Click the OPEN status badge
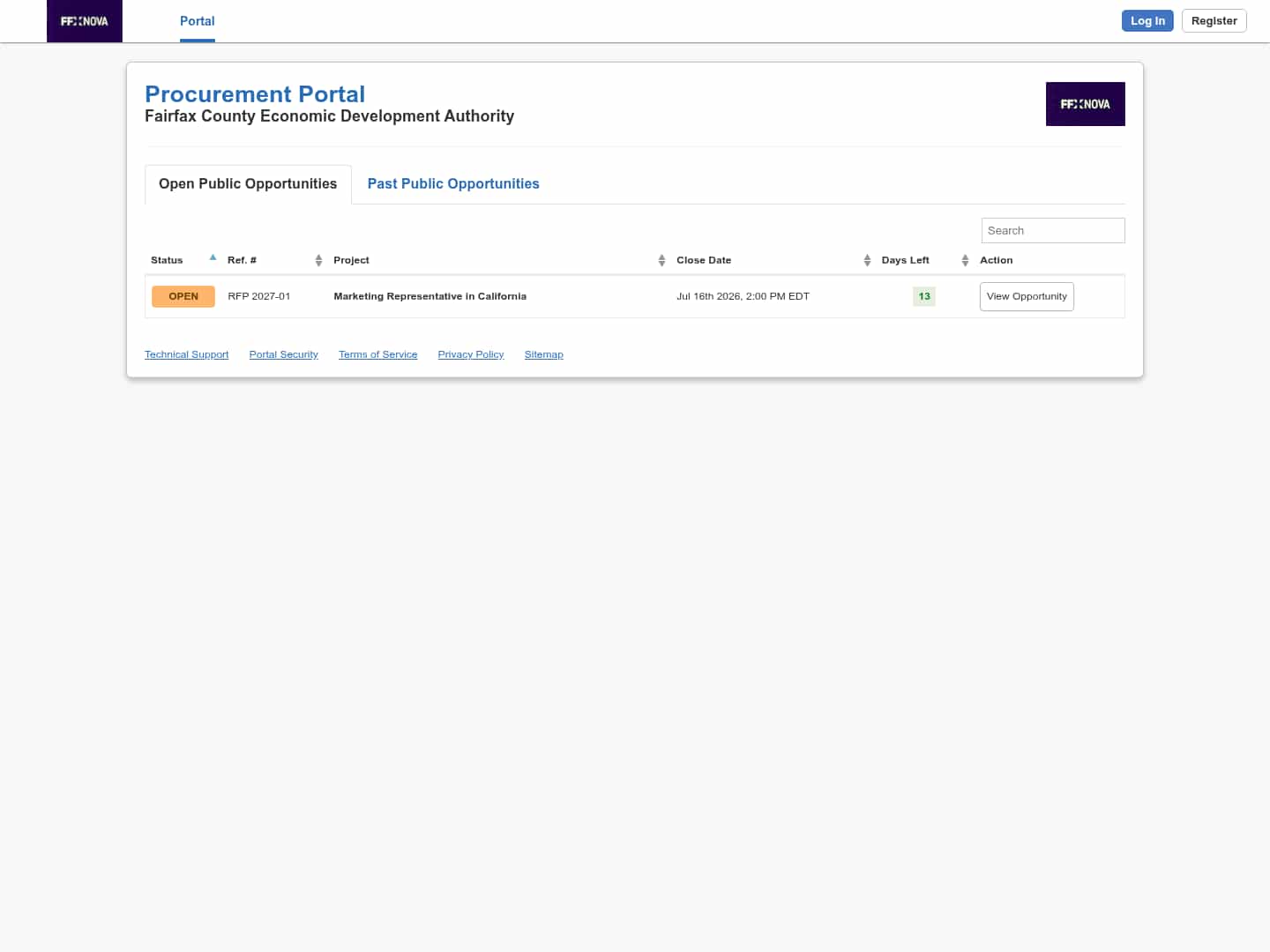This screenshot has height=952, width=1270. (x=183, y=296)
